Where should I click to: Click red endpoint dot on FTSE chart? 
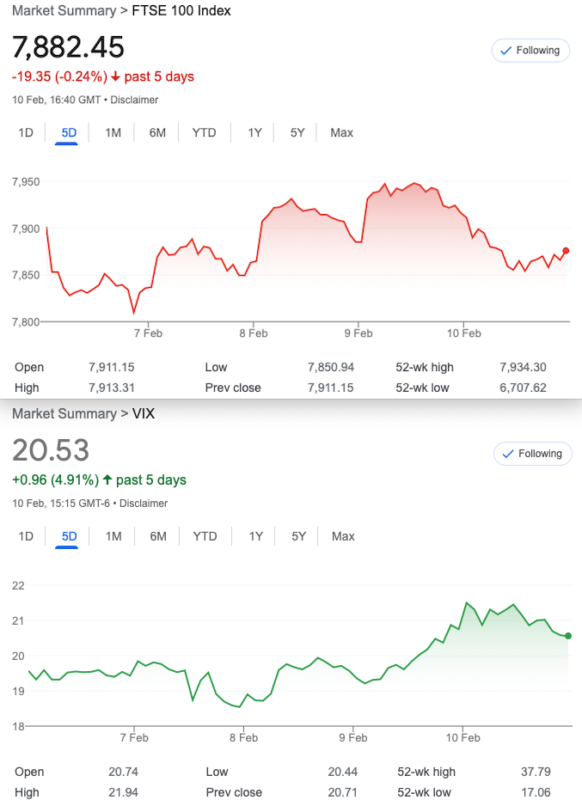[566, 251]
